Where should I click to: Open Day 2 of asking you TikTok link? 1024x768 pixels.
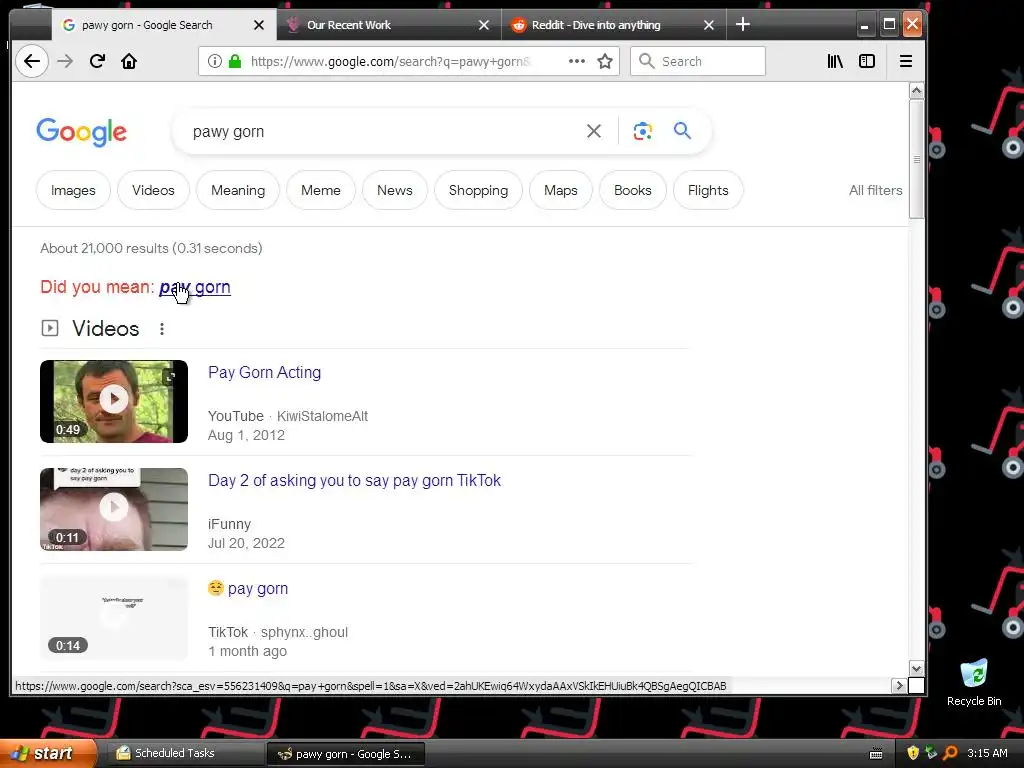click(x=354, y=481)
